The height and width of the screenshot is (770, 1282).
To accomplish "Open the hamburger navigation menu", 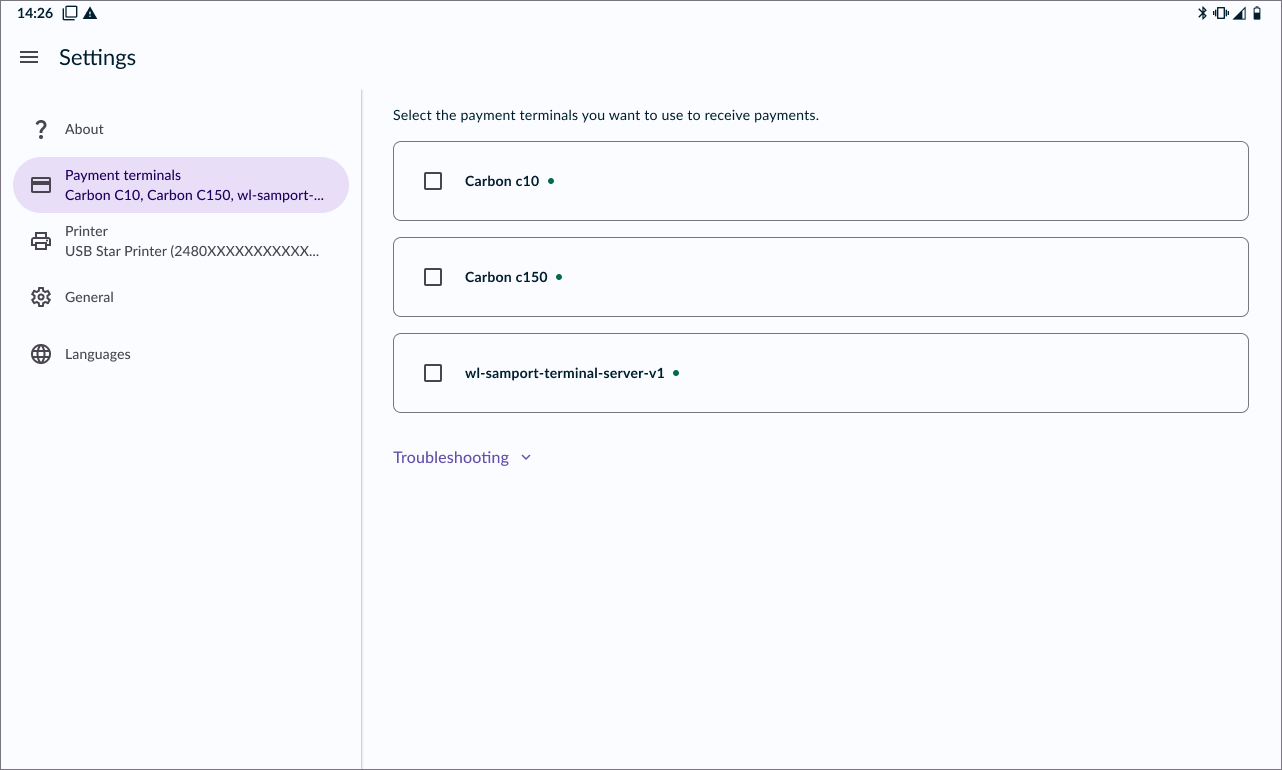I will tap(29, 58).
